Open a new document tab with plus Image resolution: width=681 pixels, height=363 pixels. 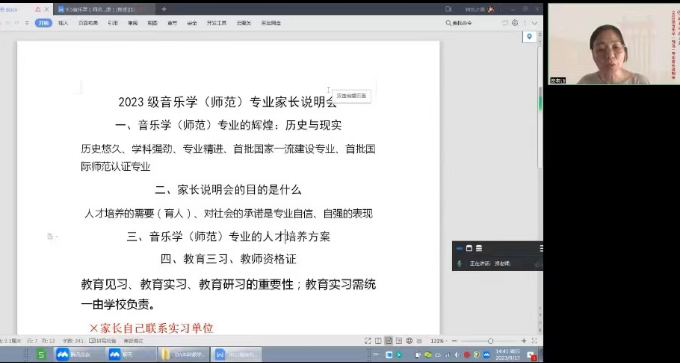click(x=164, y=9)
